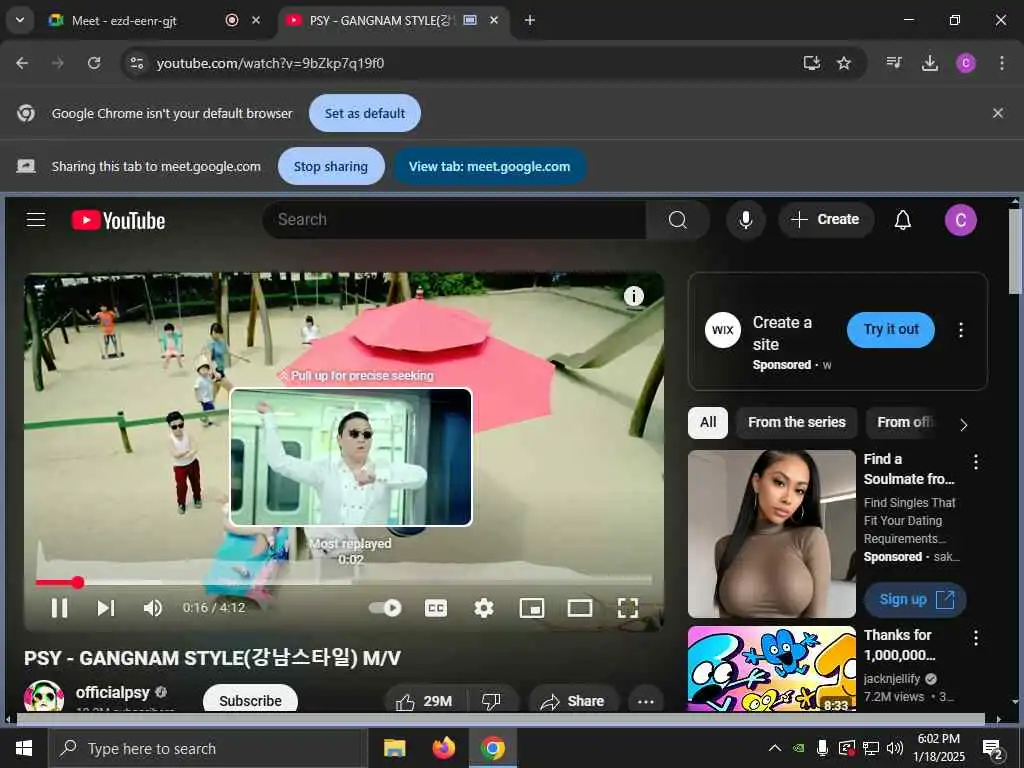Toggle closed captions CC
Screen dimensions: 1024x768
[x=436, y=608]
